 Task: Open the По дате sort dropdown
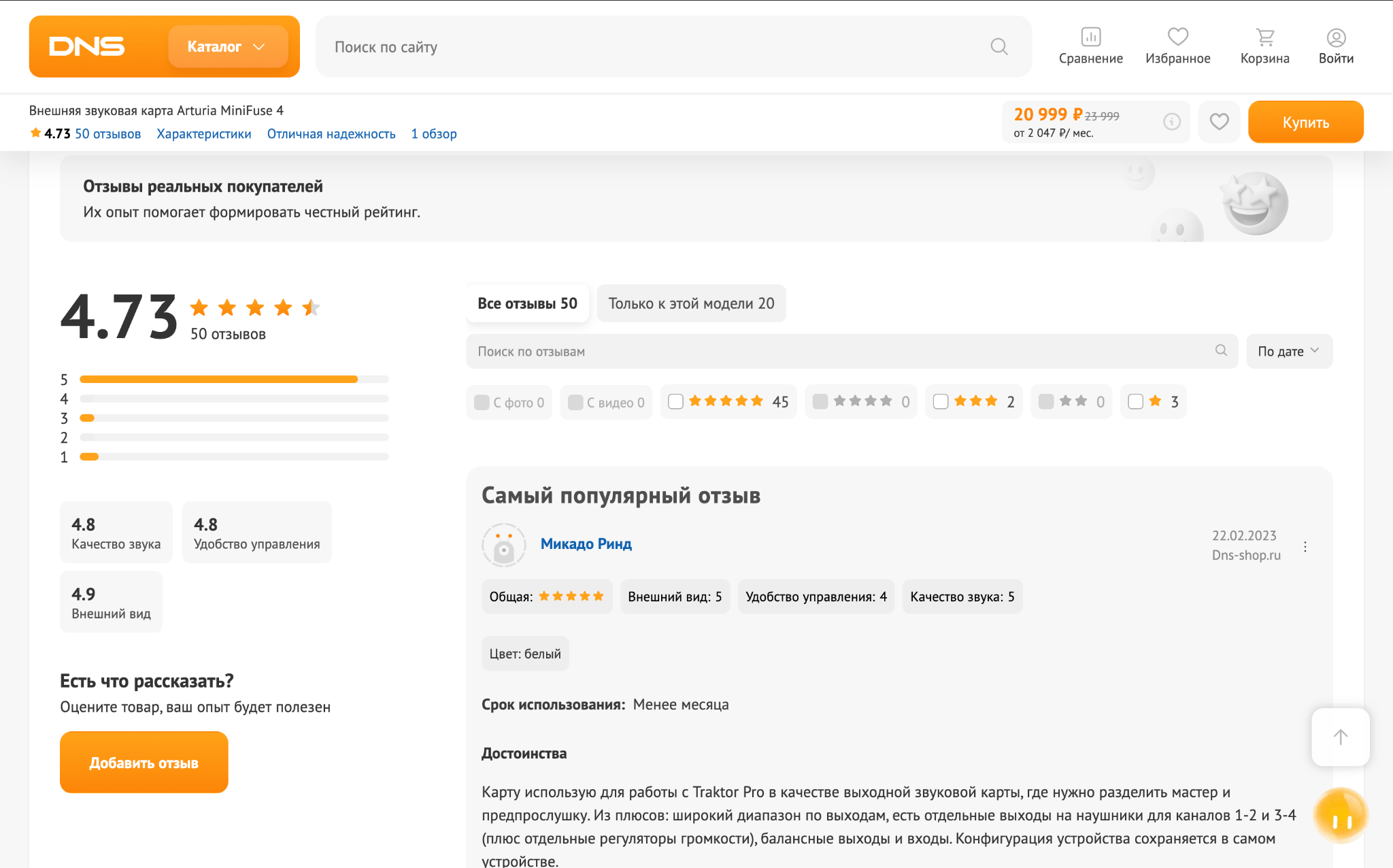(x=1289, y=351)
